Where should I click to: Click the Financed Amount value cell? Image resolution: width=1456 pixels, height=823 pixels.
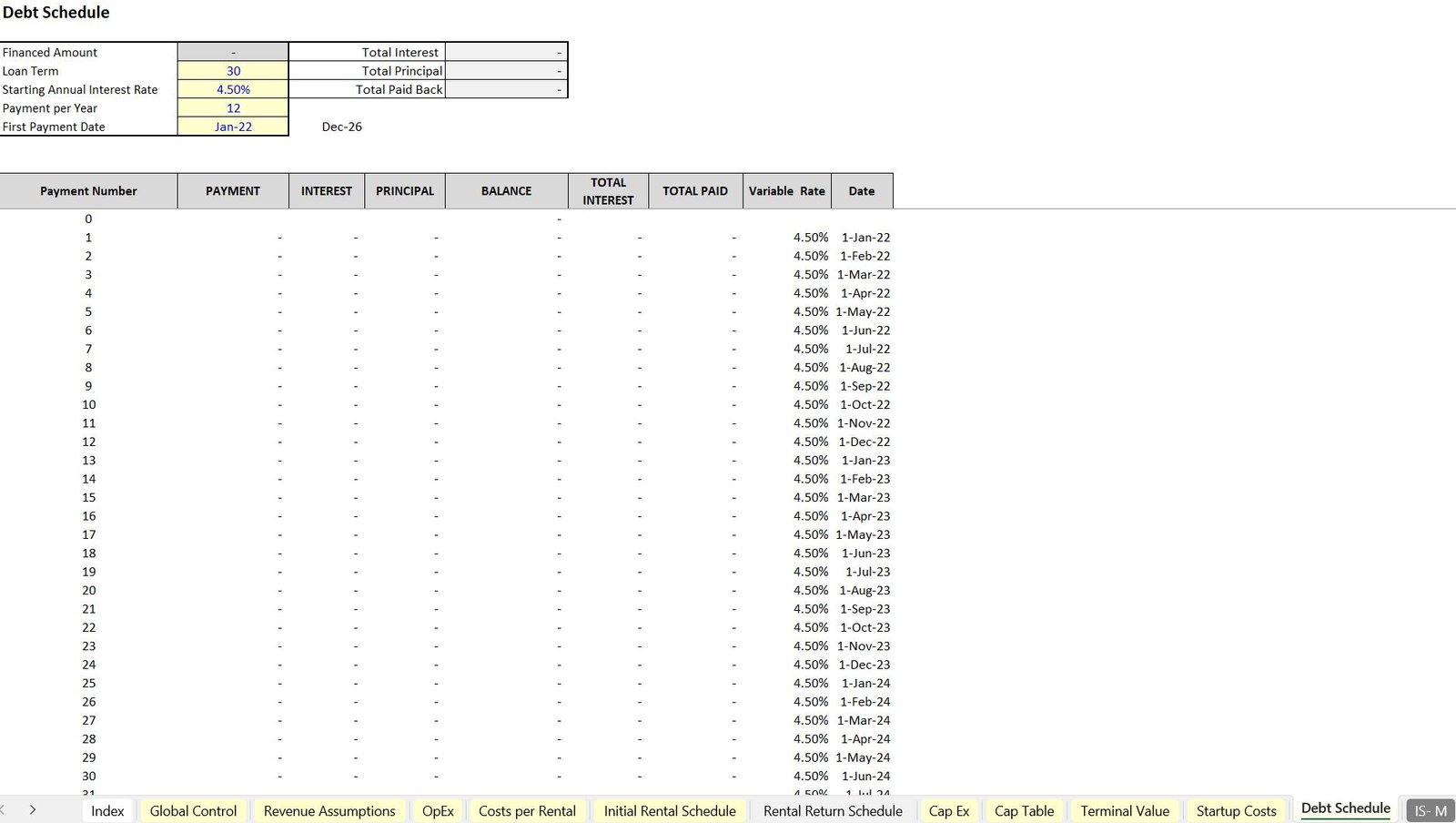click(233, 52)
